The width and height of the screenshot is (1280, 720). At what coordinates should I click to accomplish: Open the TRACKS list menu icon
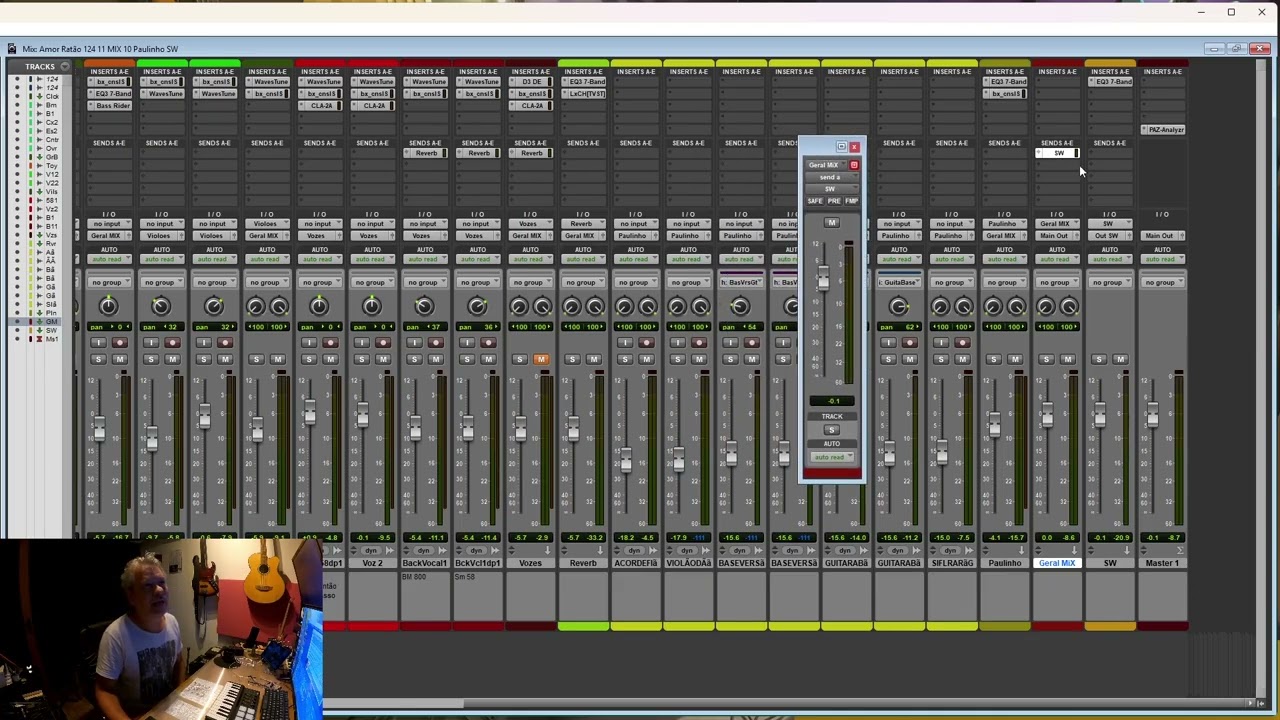65,67
